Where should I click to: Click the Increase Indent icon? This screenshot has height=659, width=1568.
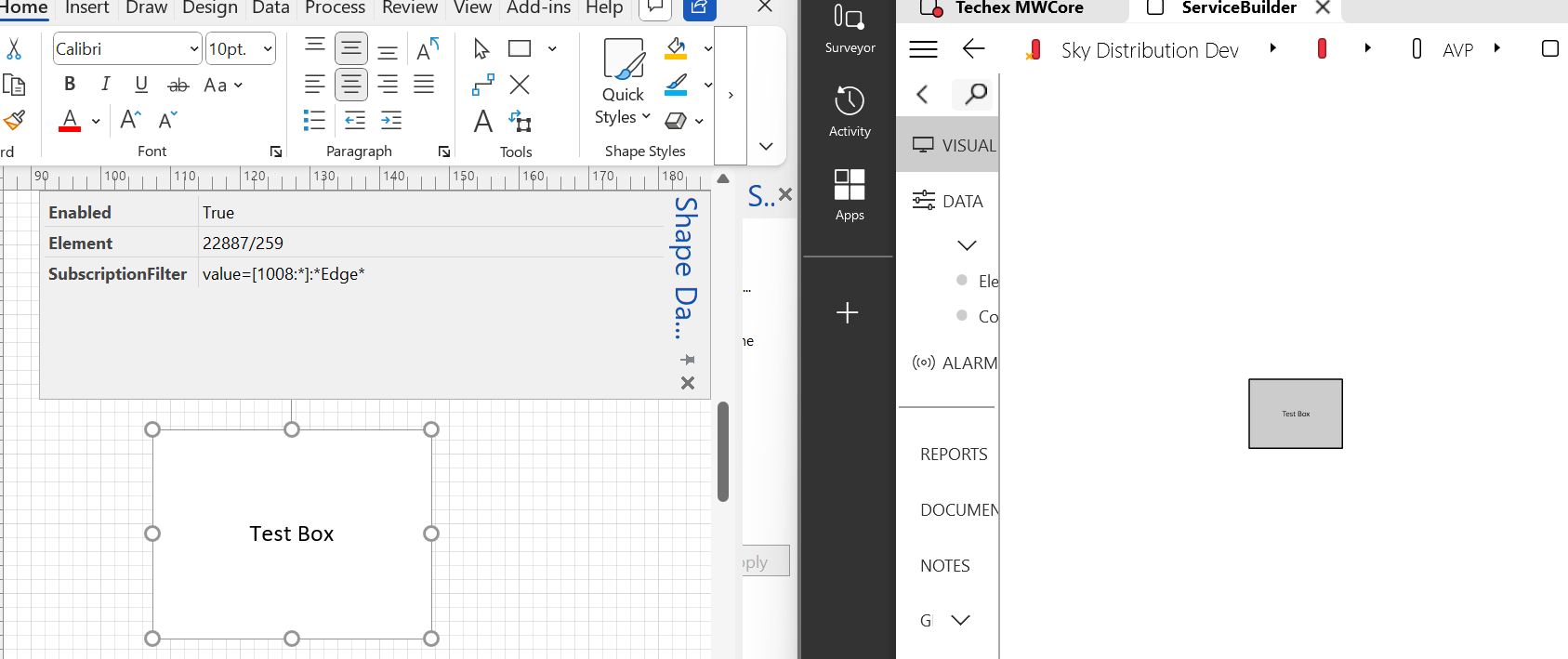pos(391,120)
